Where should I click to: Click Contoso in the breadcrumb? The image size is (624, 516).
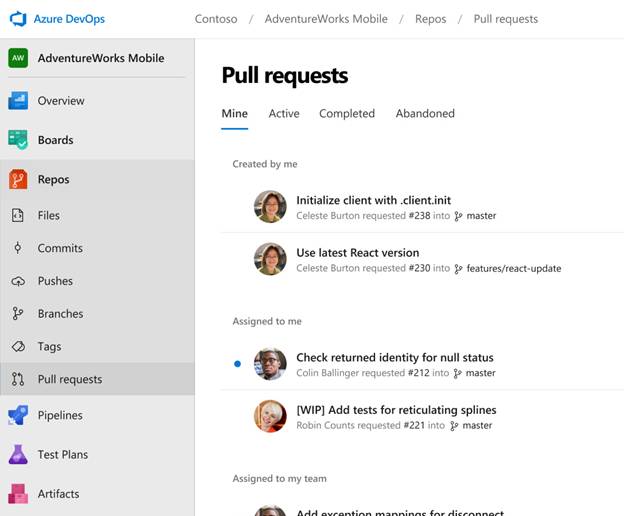[216, 19]
